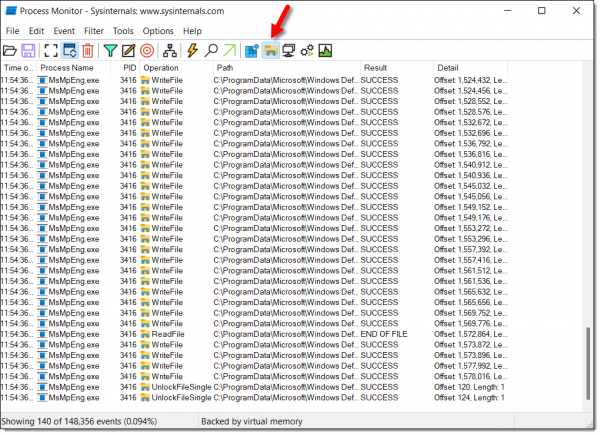Viewport: 600px width, 435px height.
Task: Open a saved log with the Open icon
Action: 10,51
